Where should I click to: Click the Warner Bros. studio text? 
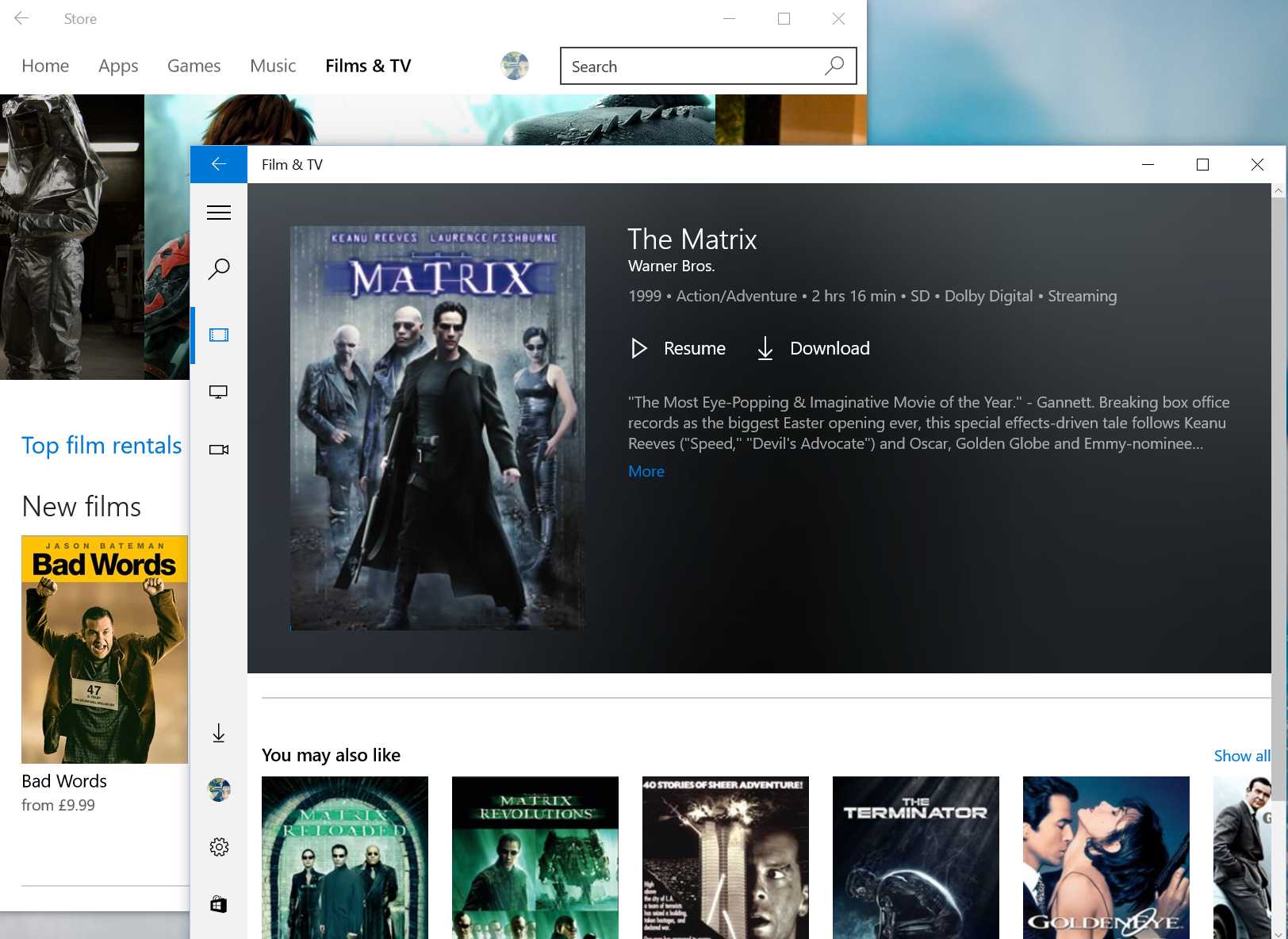[x=672, y=266]
